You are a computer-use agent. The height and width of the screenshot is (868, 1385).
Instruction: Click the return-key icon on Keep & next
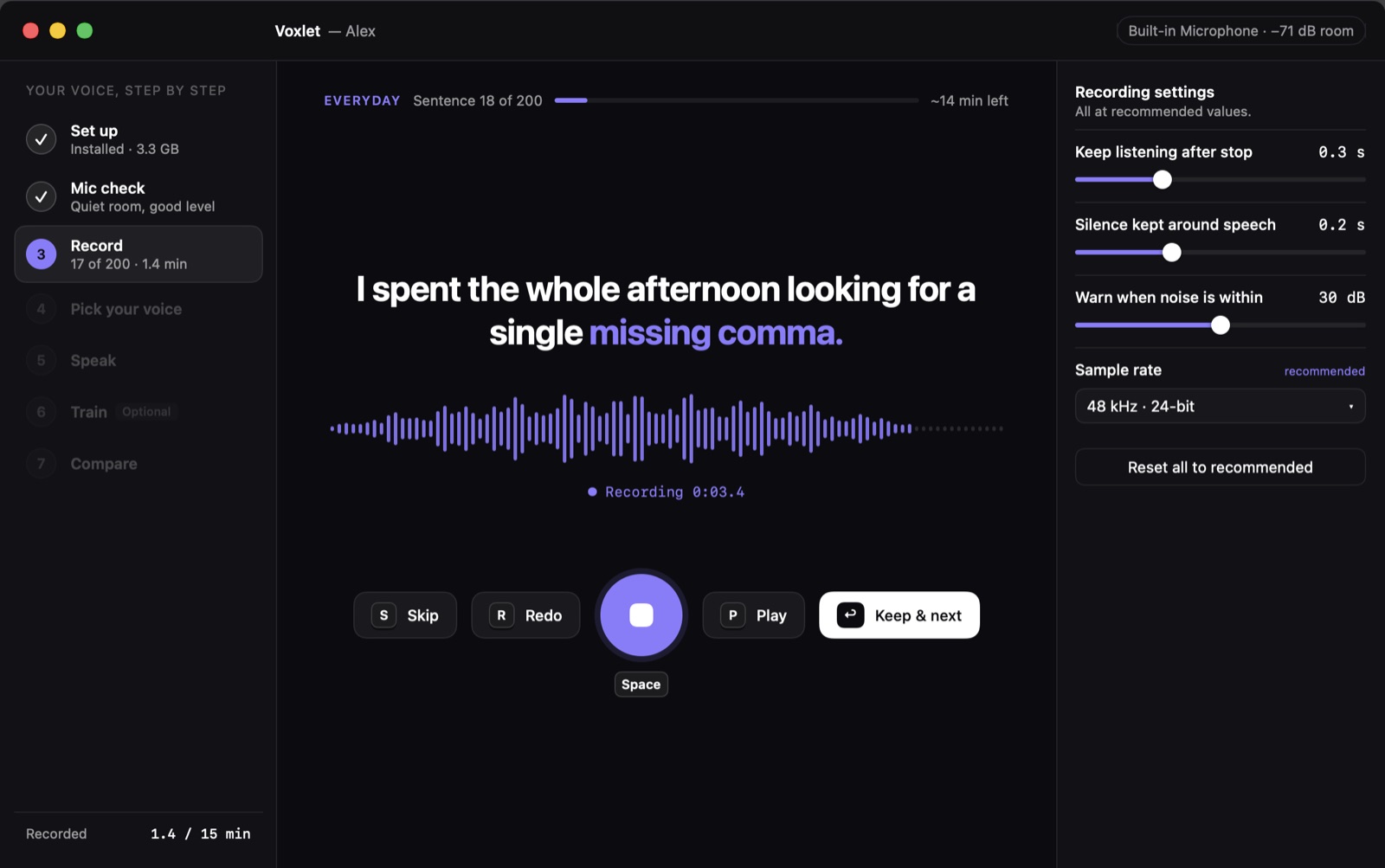[850, 615]
